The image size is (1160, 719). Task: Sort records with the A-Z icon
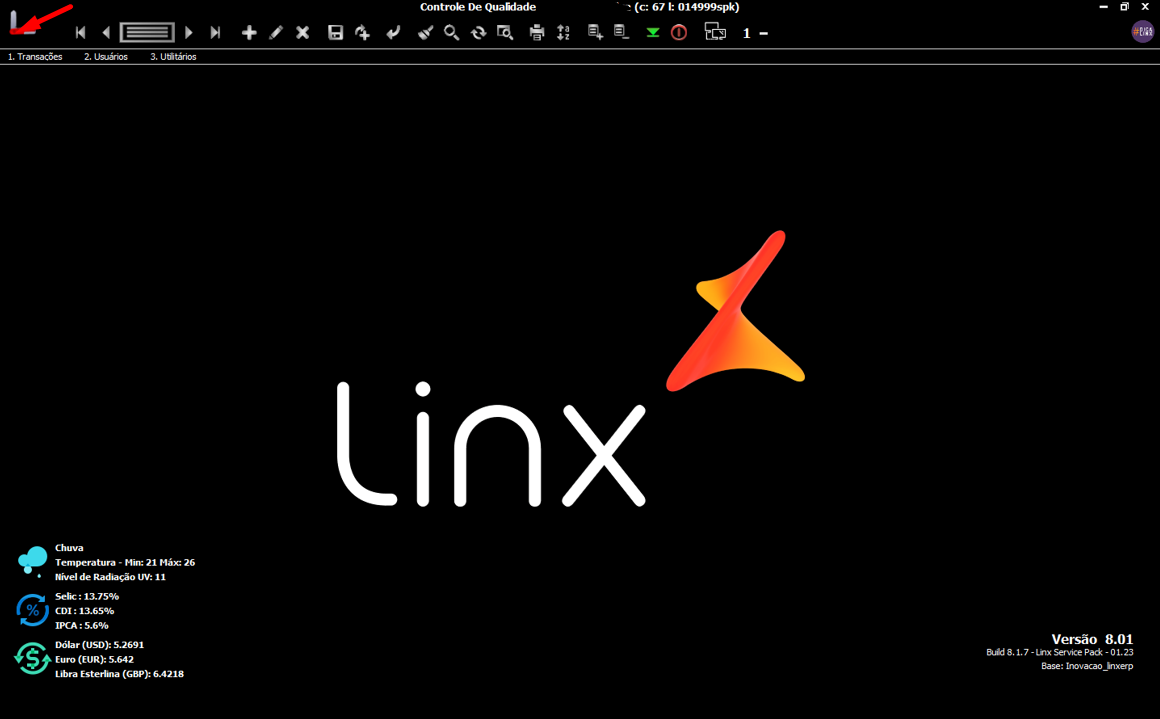[x=564, y=33]
